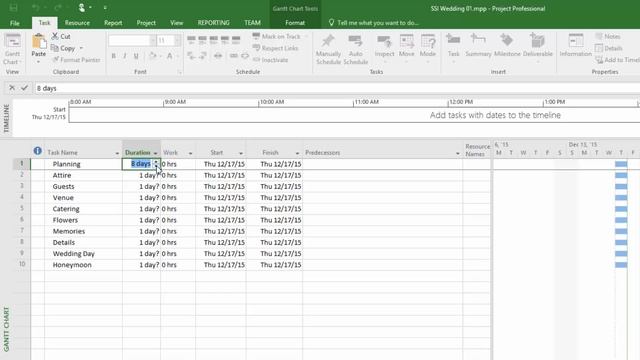Set task to Auto Schedule

(x=356, y=49)
